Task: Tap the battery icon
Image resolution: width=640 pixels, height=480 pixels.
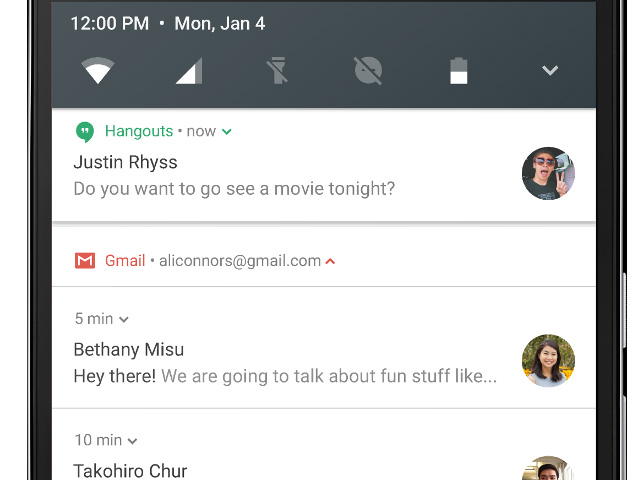Action: (458, 71)
